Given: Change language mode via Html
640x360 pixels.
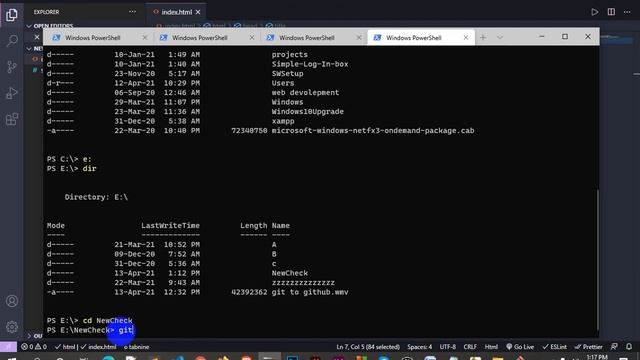Looking at the screenshot, I should tap(491, 347).
